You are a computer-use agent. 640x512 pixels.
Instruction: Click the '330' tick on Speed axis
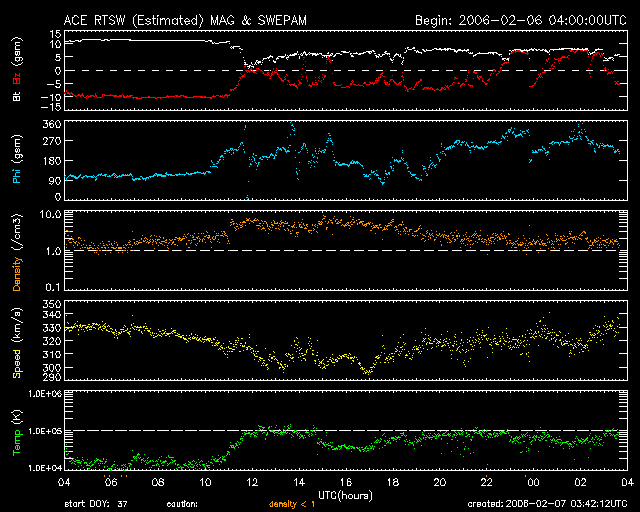pyautogui.click(x=52, y=328)
